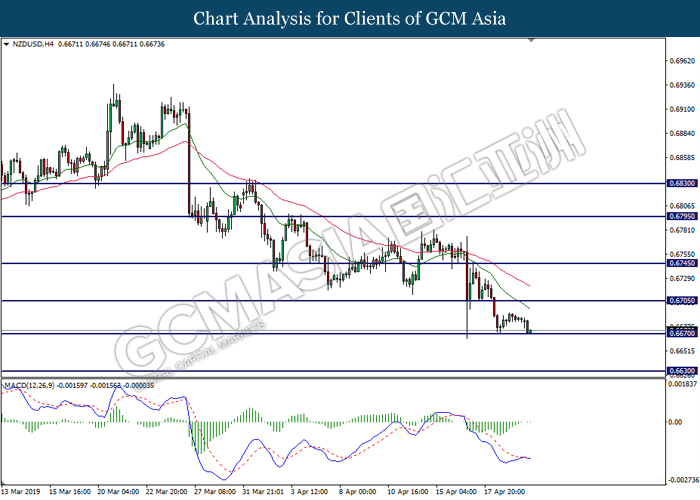
Task: Click the 15 Apr 04:00 time label
Action: [456, 492]
